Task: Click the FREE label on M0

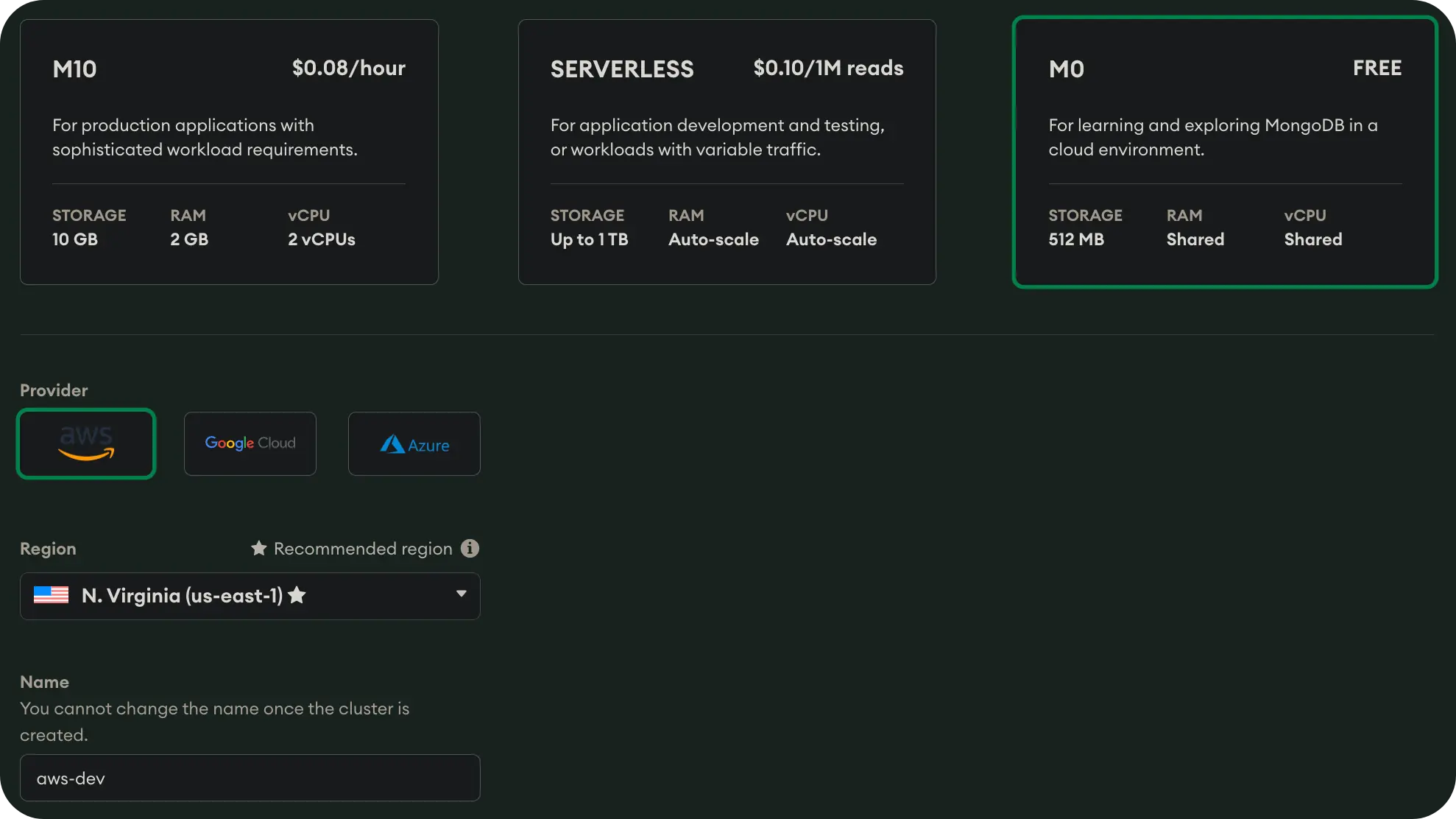Action: tap(1377, 68)
